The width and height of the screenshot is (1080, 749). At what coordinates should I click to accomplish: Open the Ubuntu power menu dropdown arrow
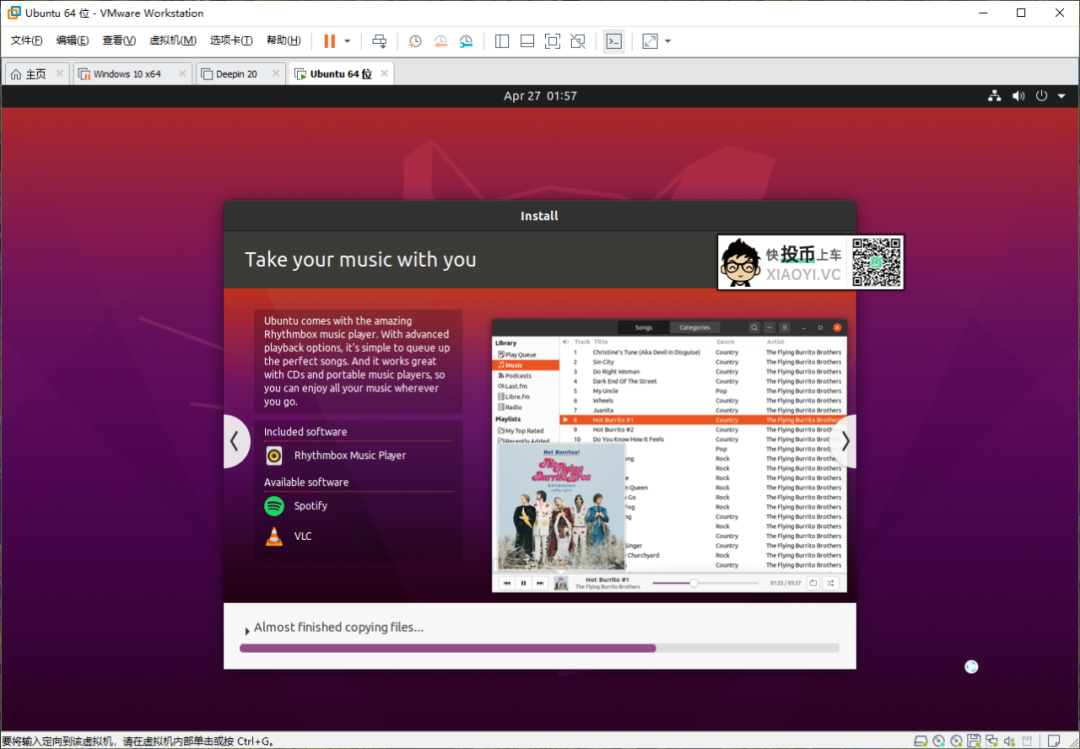click(1062, 95)
